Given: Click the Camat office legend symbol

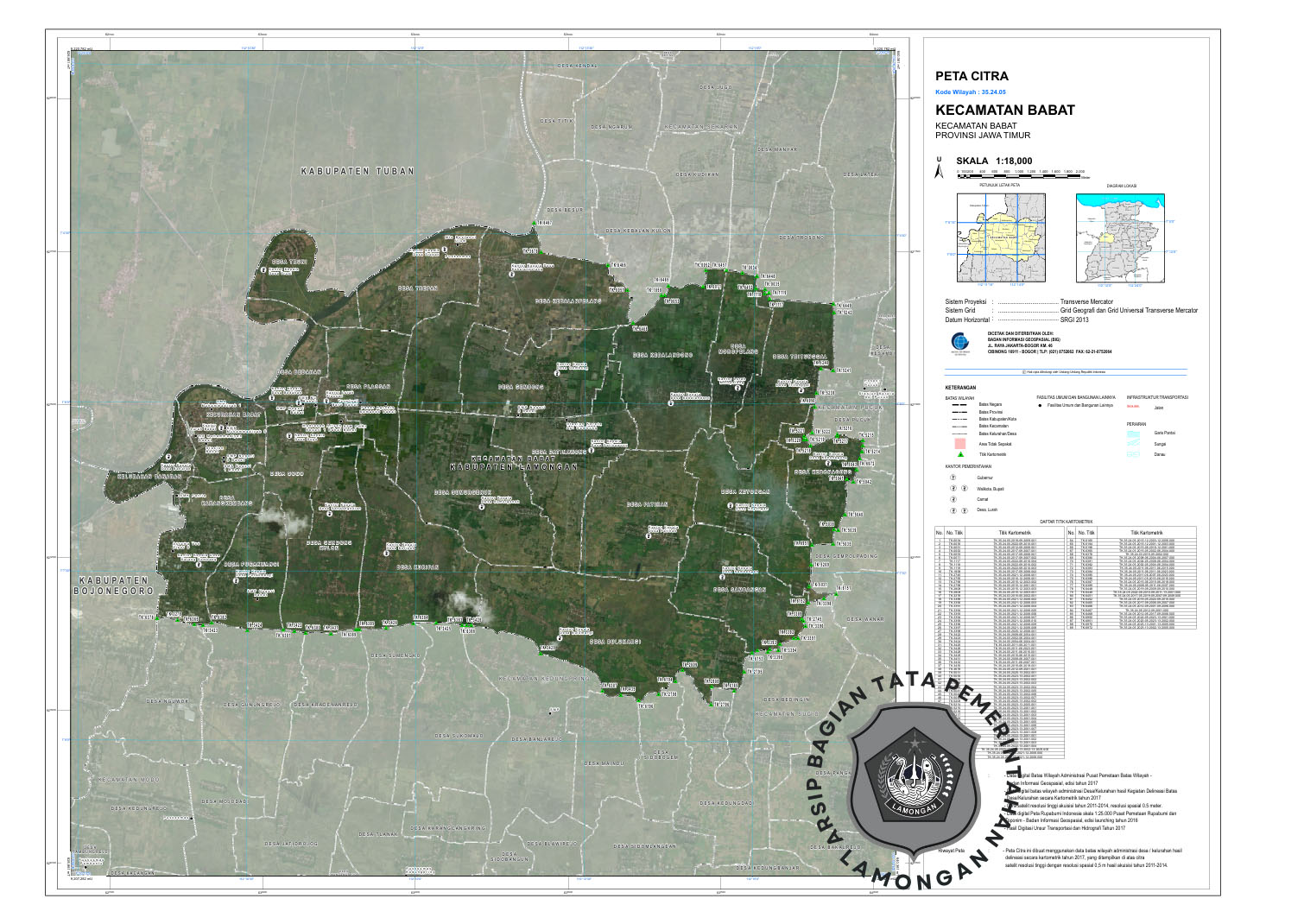Looking at the screenshot, I should click(953, 499).
